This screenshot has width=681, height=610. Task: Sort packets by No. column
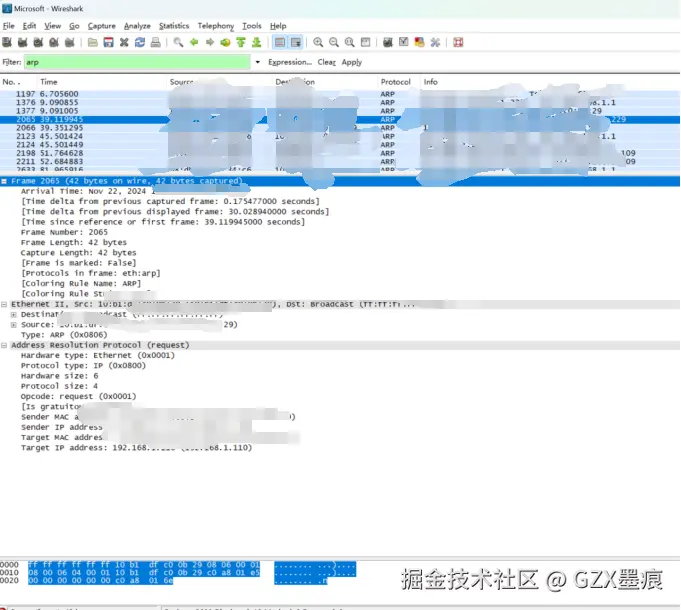coord(19,82)
